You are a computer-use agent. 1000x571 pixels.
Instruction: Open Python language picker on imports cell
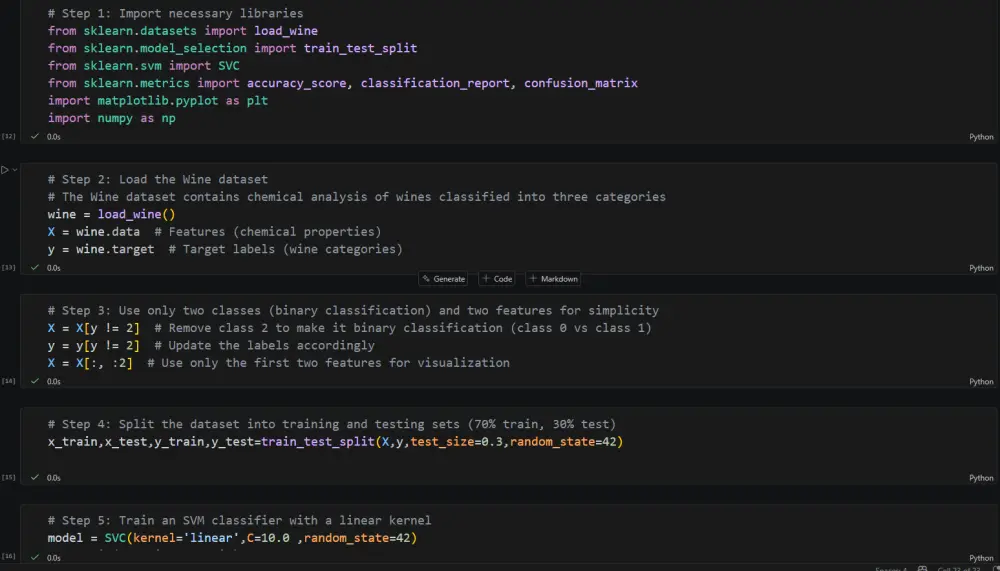point(981,137)
